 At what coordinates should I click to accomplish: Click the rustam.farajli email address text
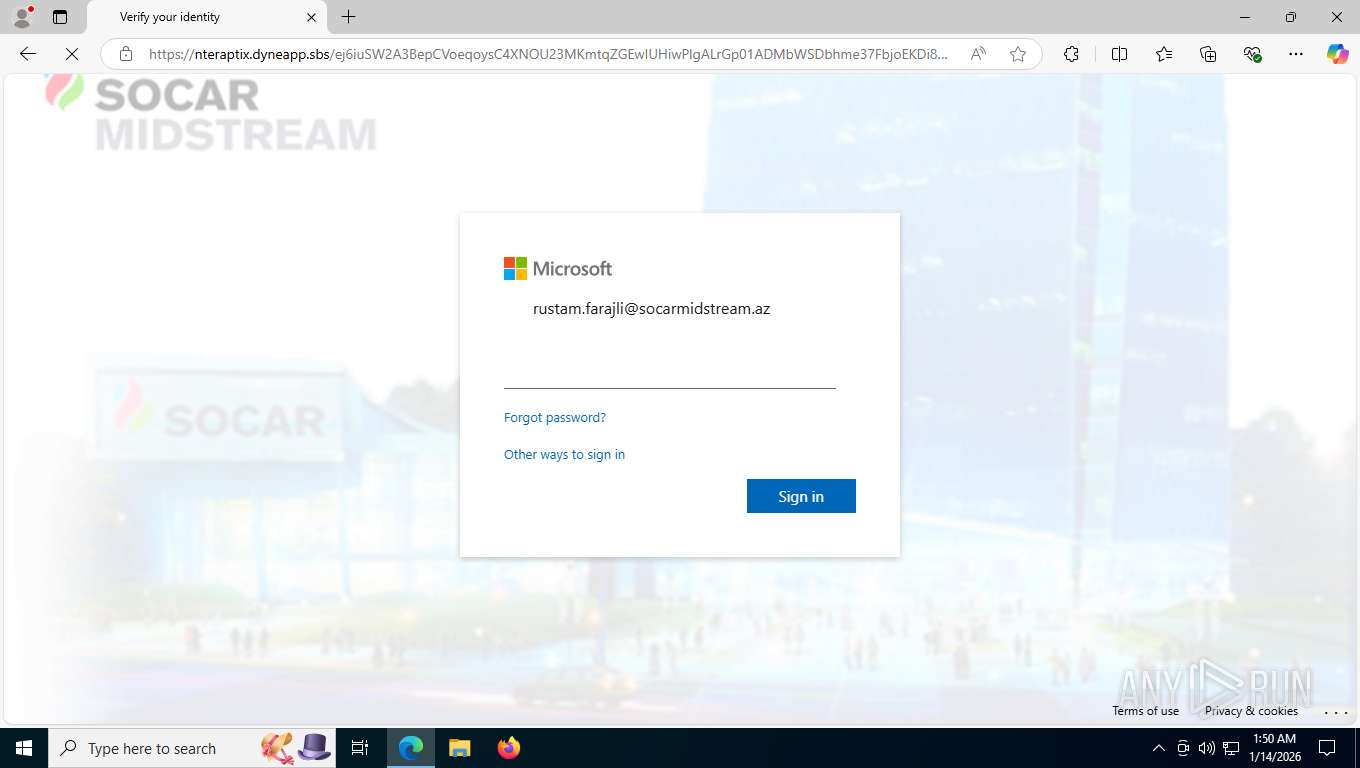pos(651,309)
